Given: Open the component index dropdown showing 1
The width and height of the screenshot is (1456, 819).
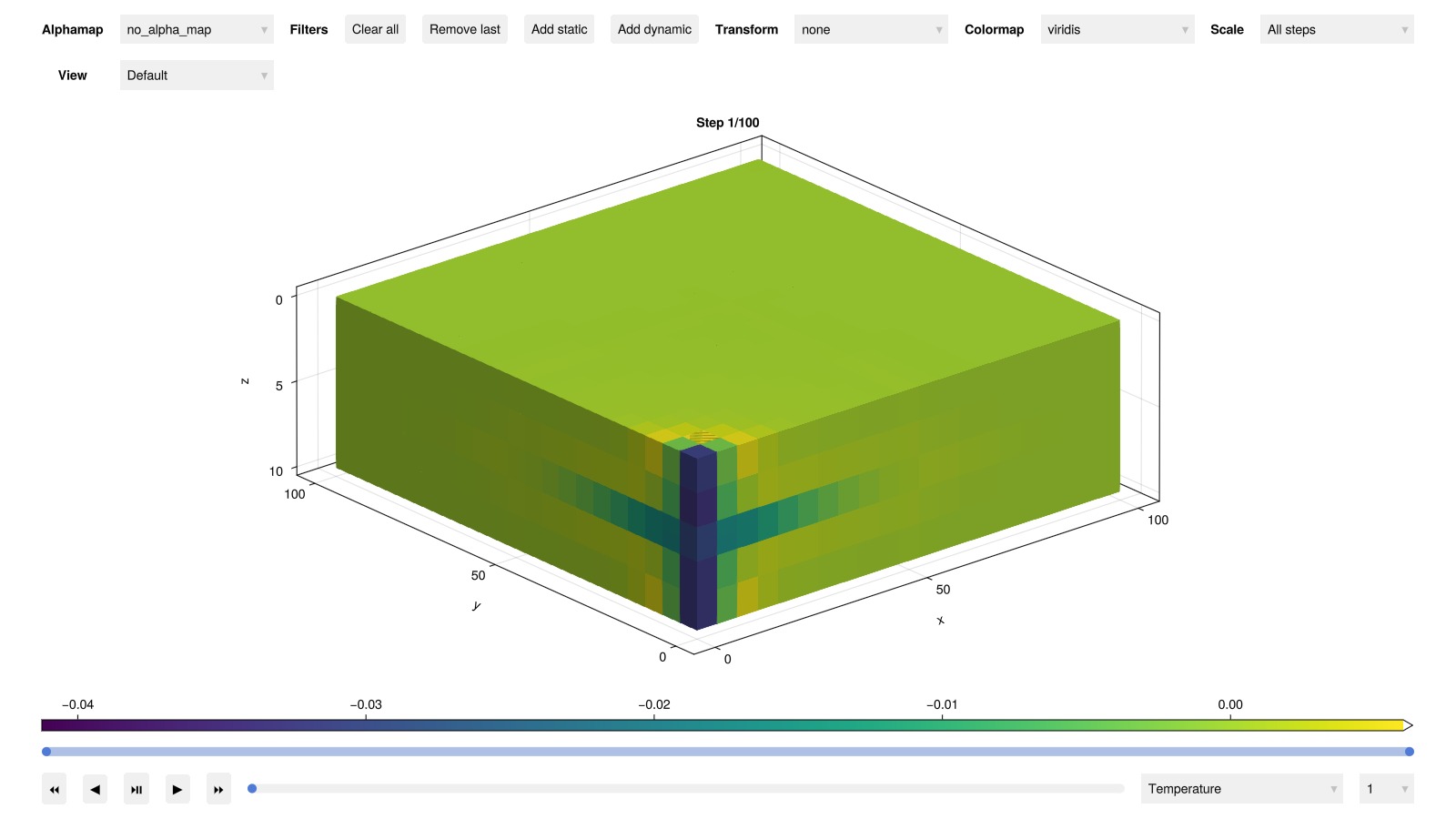Looking at the screenshot, I should (1385, 789).
